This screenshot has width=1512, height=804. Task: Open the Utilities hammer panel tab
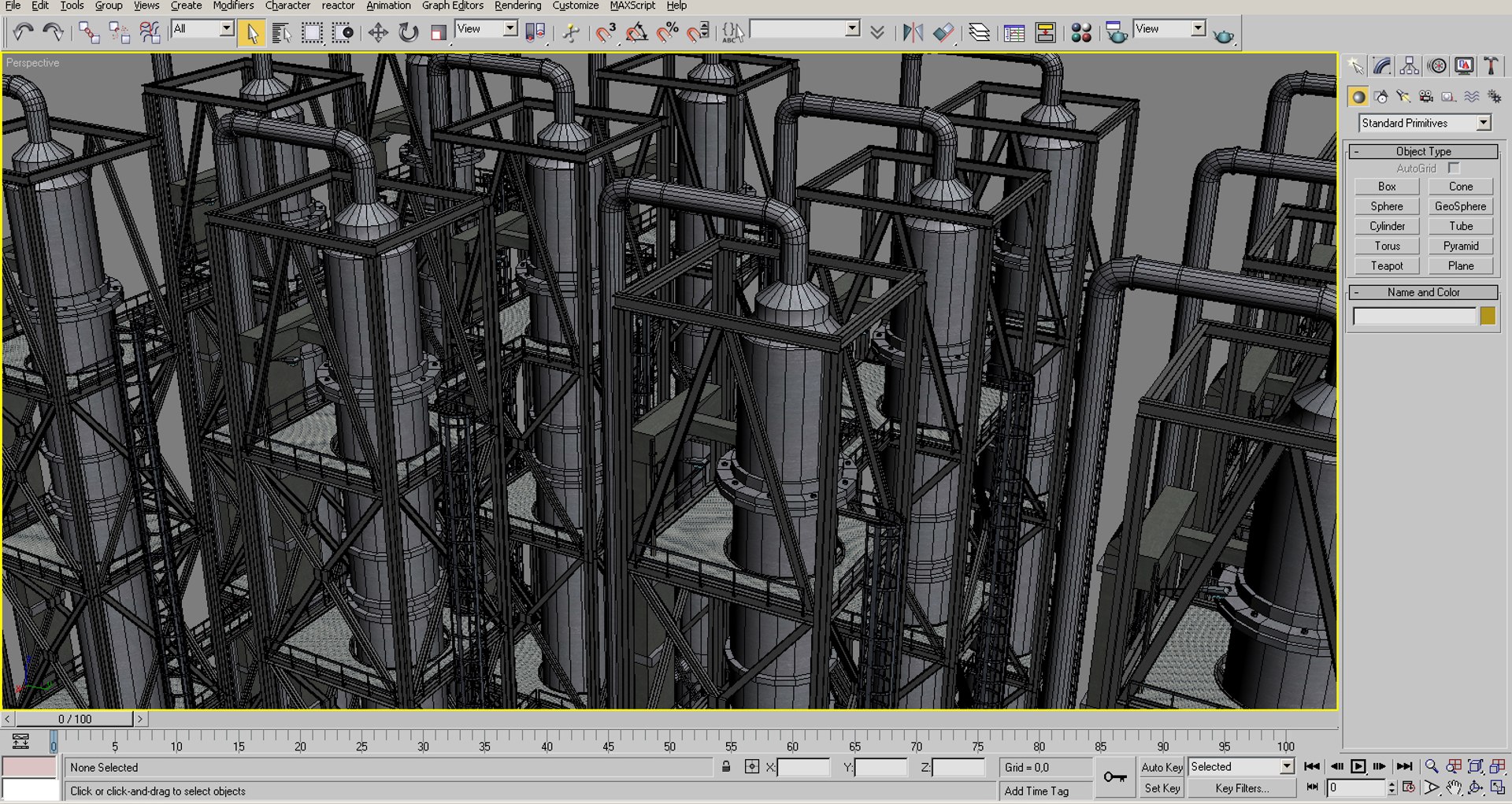1491,66
